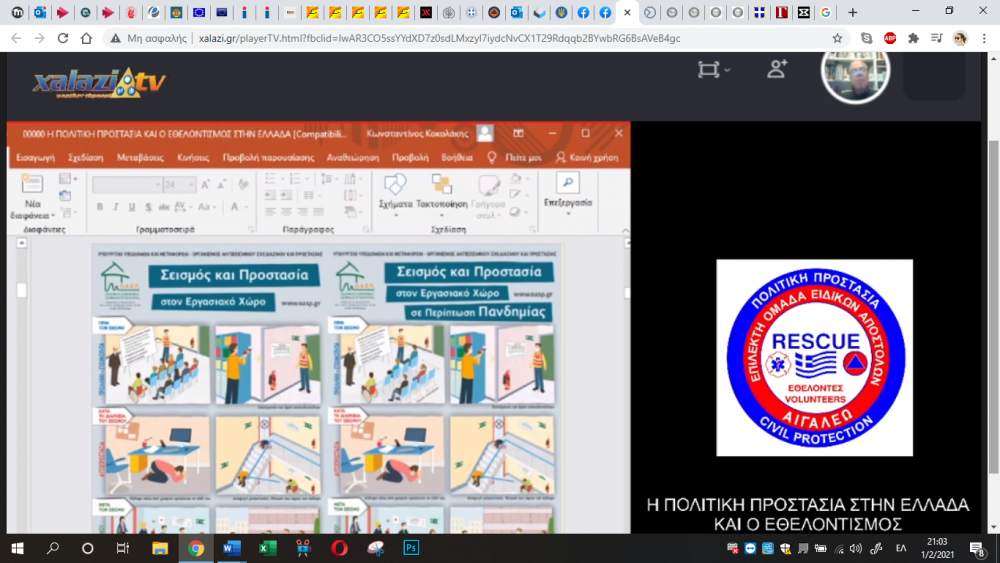Click decrease font size icon in PowerPoint
The width and height of the screenshot is (1000, 563).
tap(221, 185)
